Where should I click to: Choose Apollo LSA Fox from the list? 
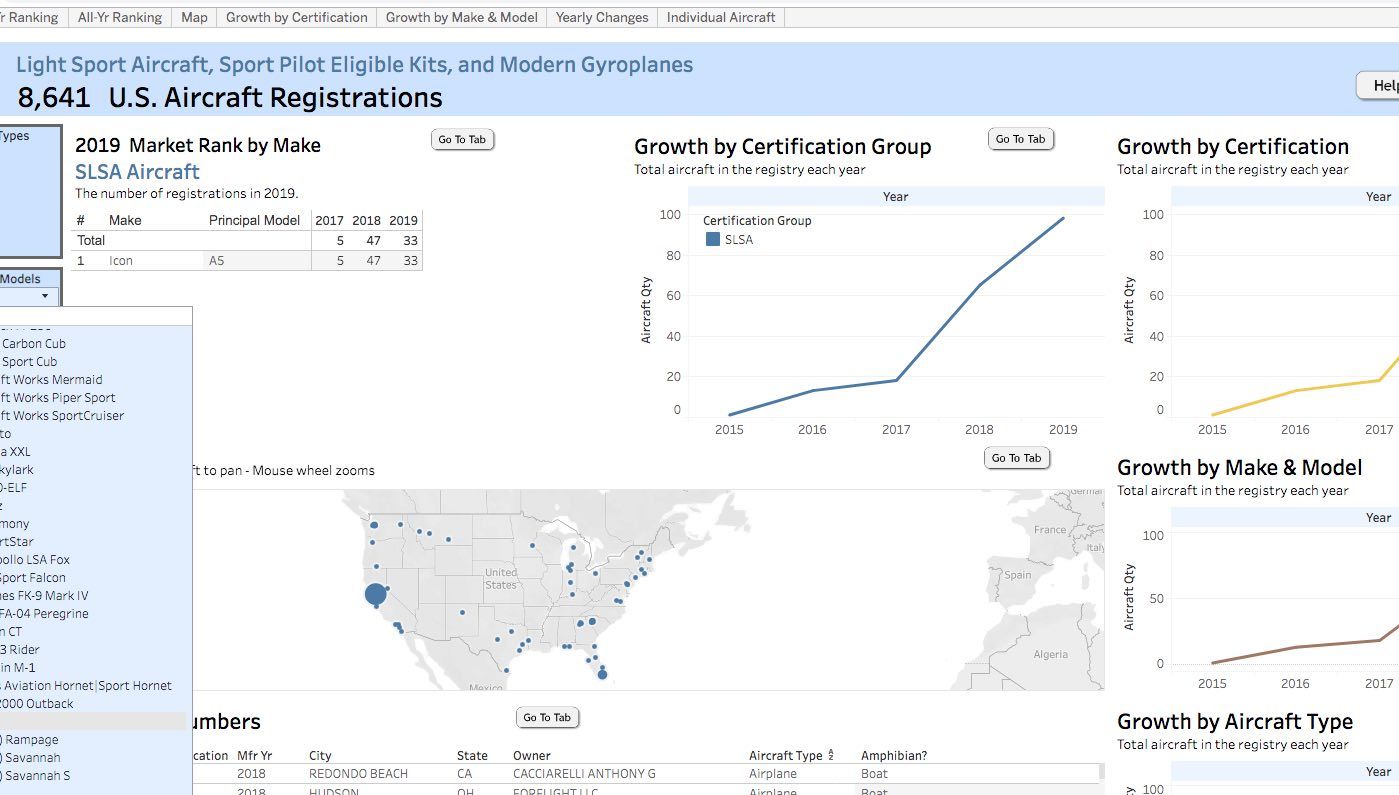click(x=35, y=560)
